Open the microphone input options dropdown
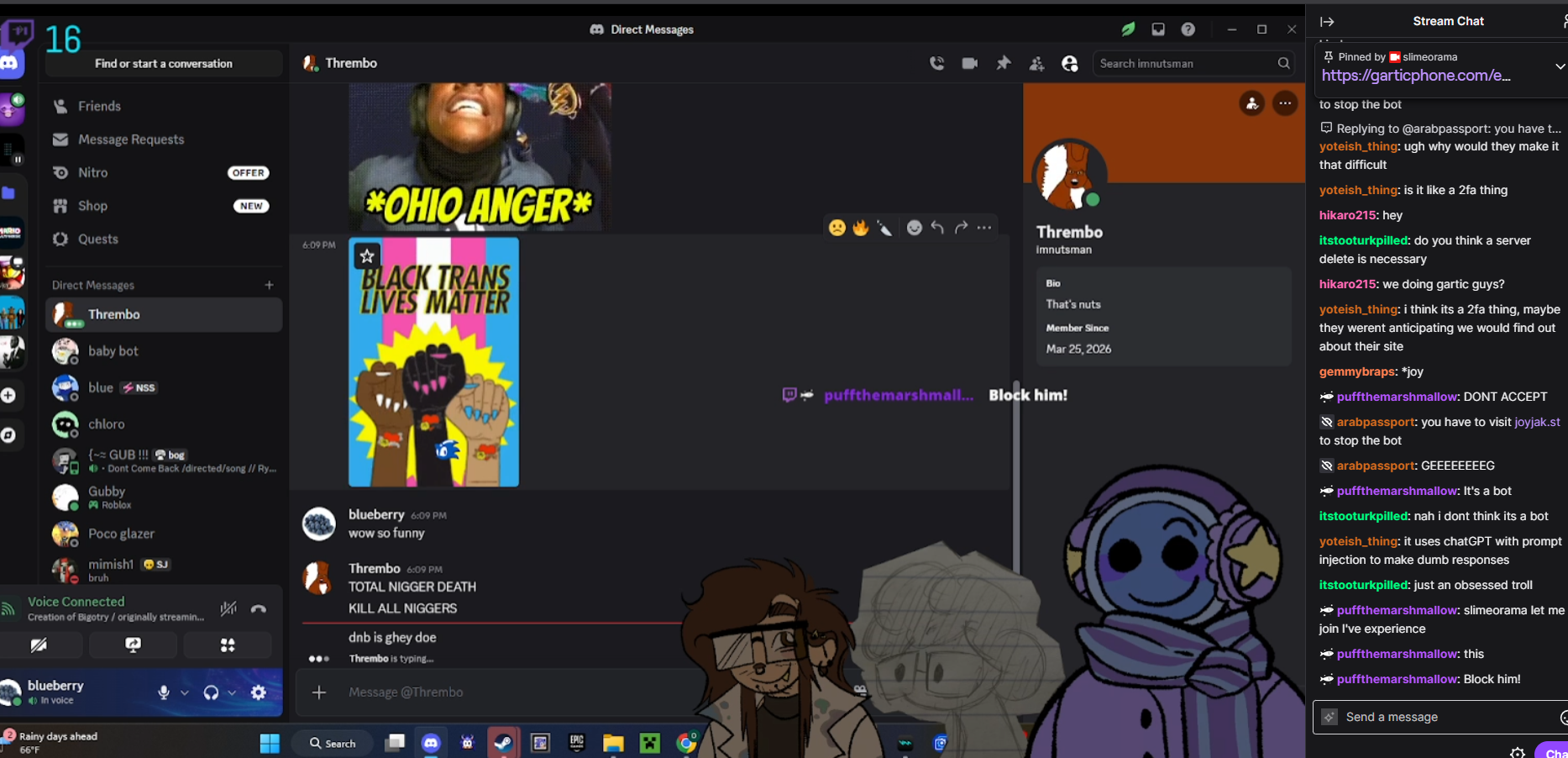 pos(185,692)
